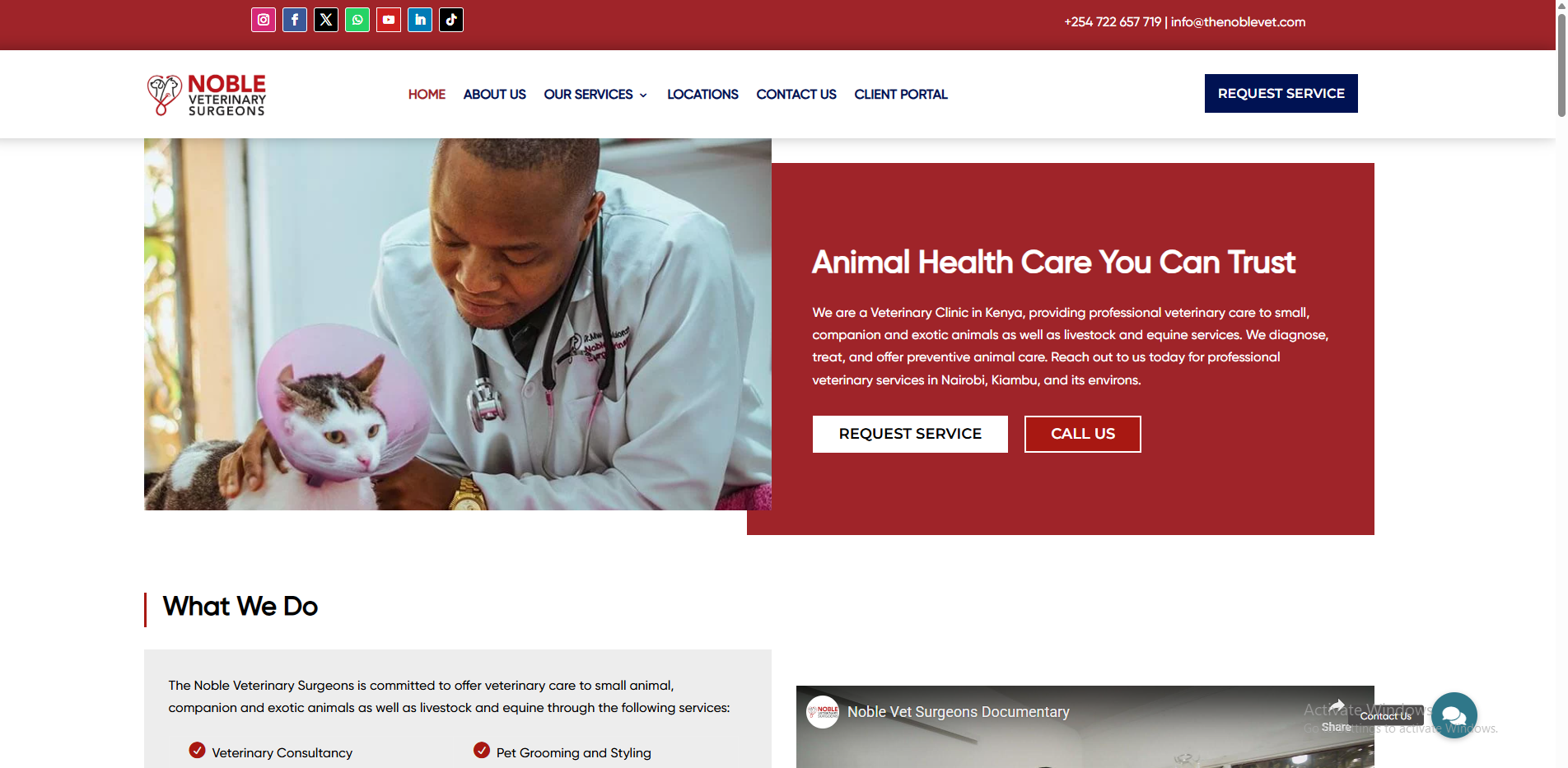Open the TikTok social icon
This screenshot has width=1568, height=768.
coord(451,20)
